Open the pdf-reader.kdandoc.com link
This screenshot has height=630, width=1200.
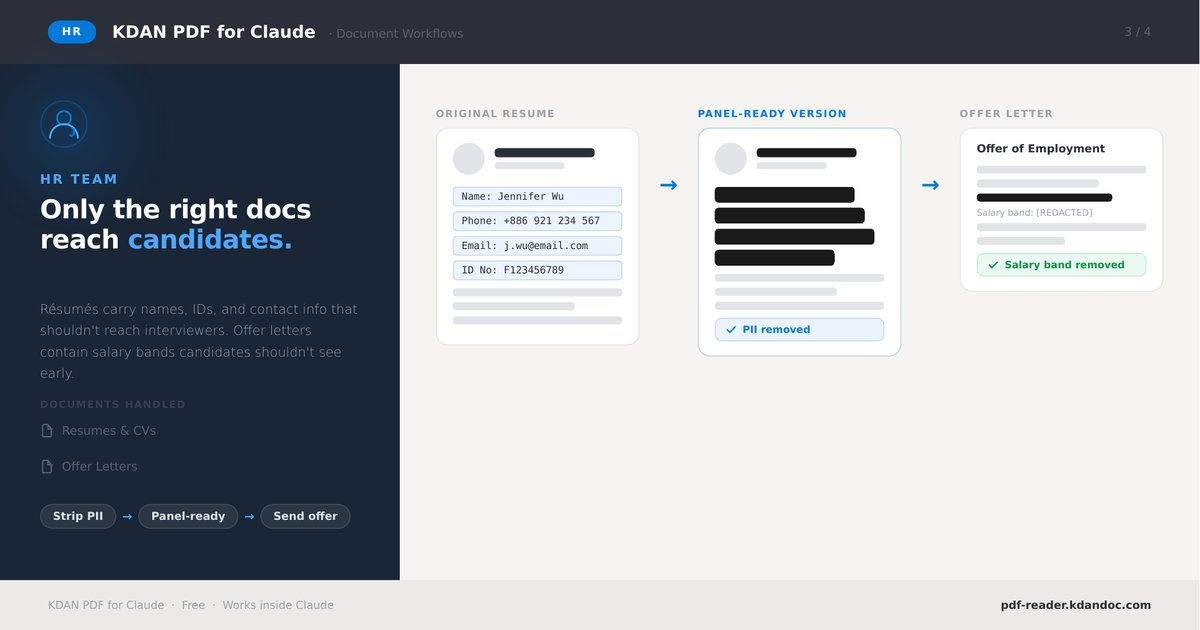coord(1076,605)
